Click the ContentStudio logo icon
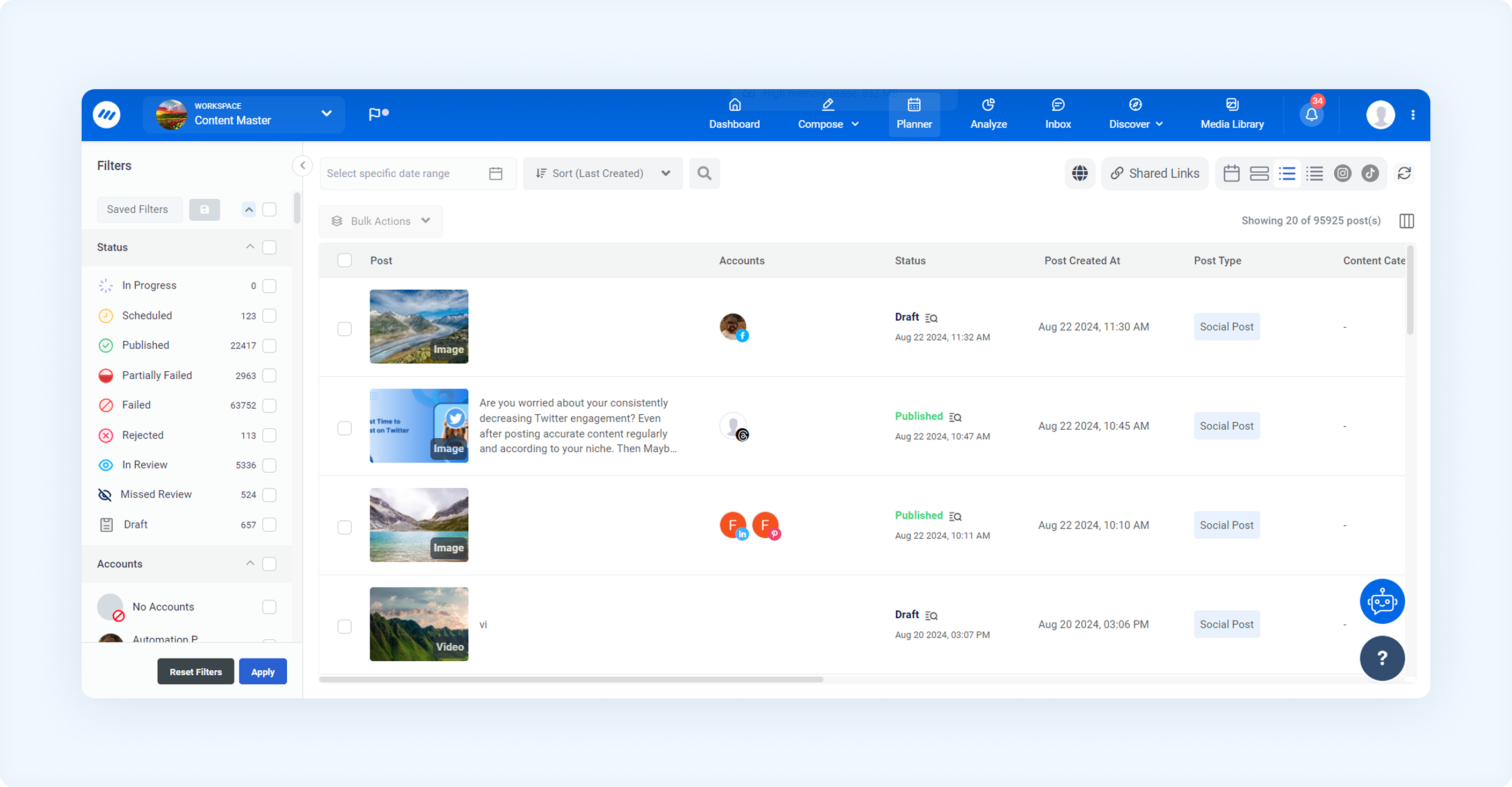1512x787 pixels. (x=106, y=114)
